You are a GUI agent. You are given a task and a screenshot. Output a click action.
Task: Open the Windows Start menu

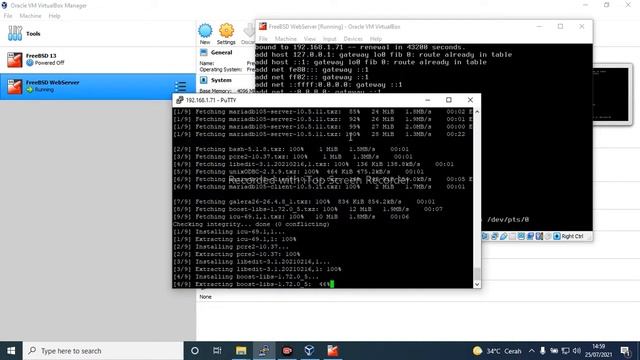(x=11, y=351)
